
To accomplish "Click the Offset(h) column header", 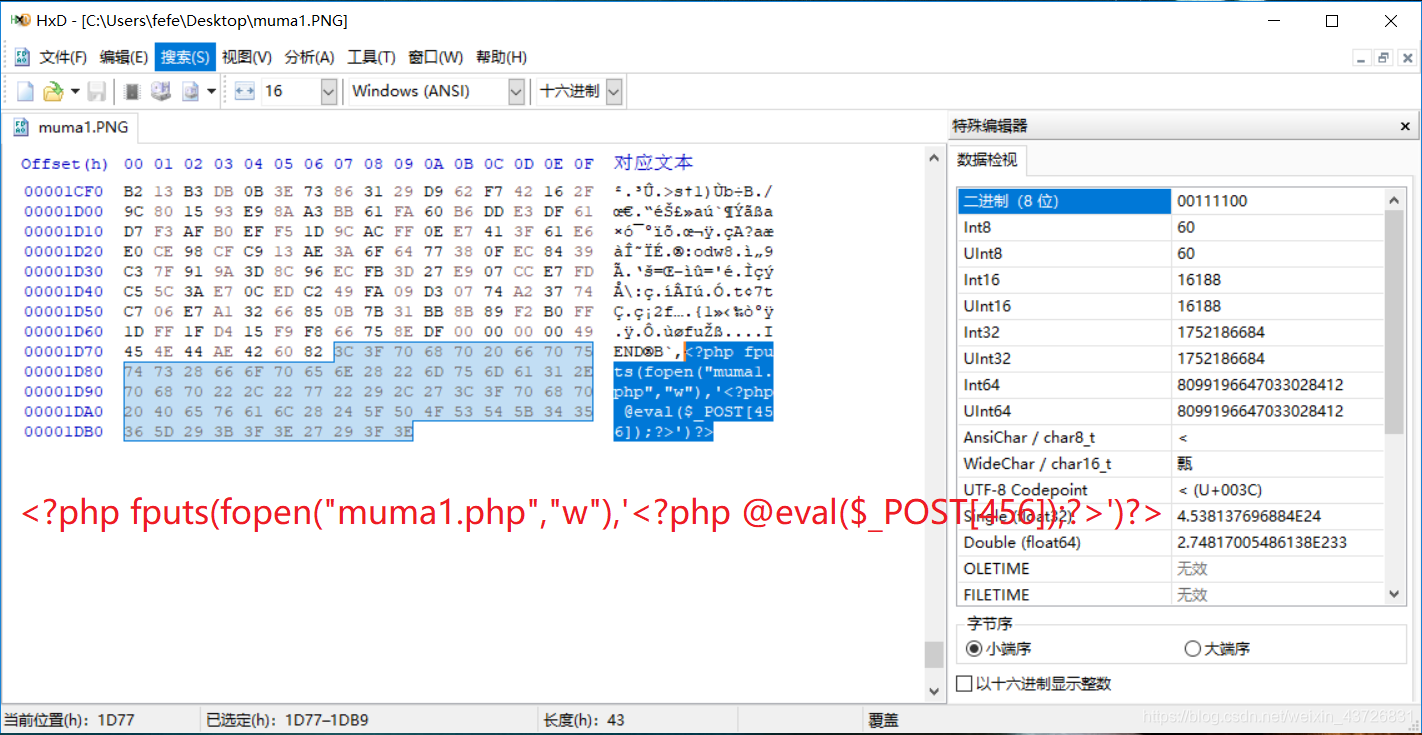I will pos(64,163).
